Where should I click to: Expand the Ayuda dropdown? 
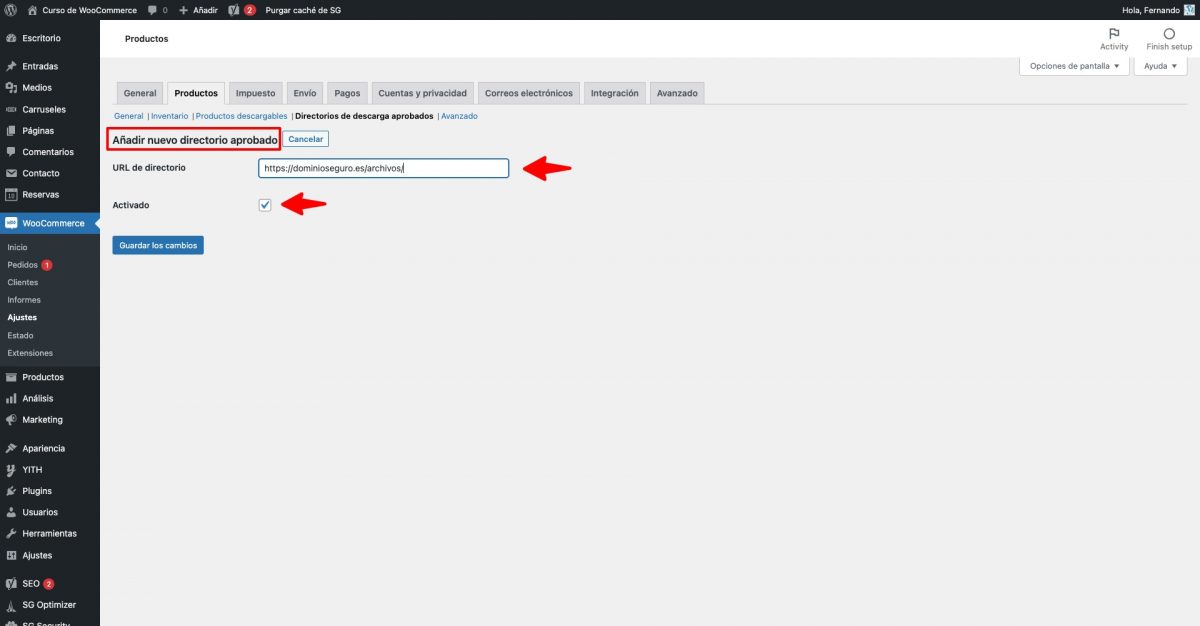[x=1160, y=66]
